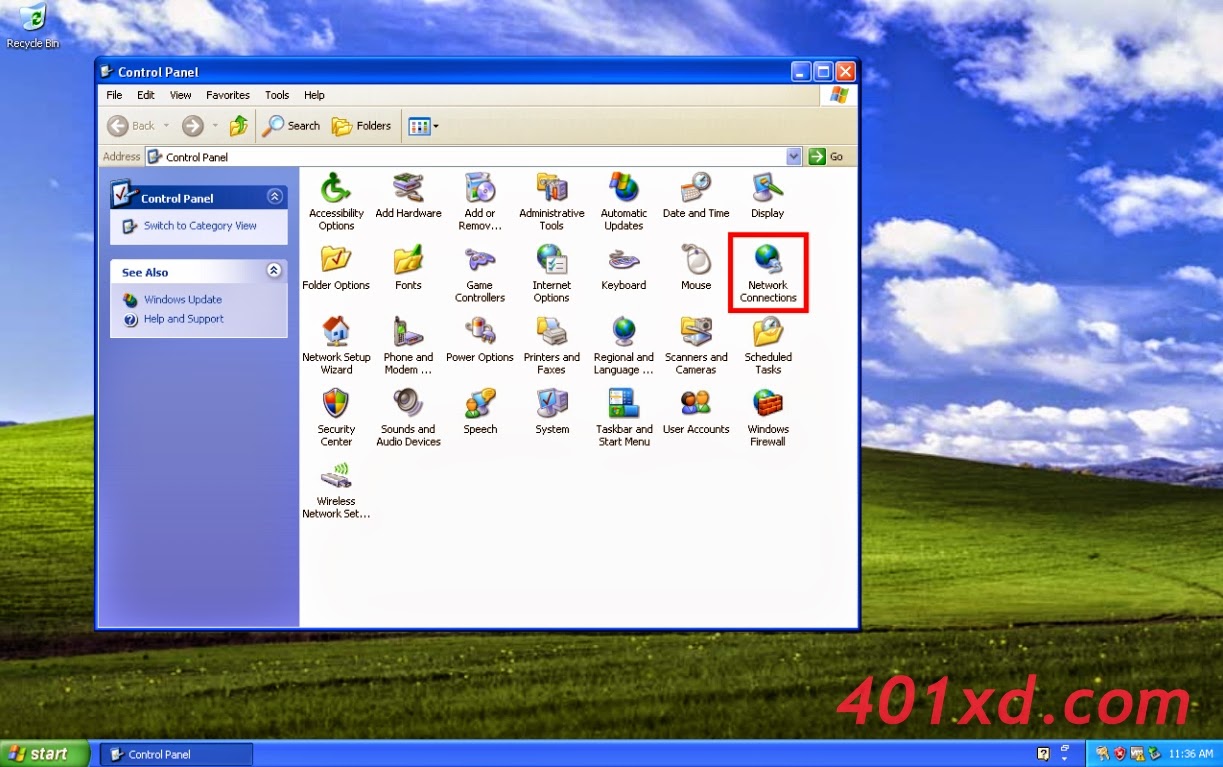Open the Recycle Bin desktop icon
Screen dimensions: 1223x767
[32, 26]
